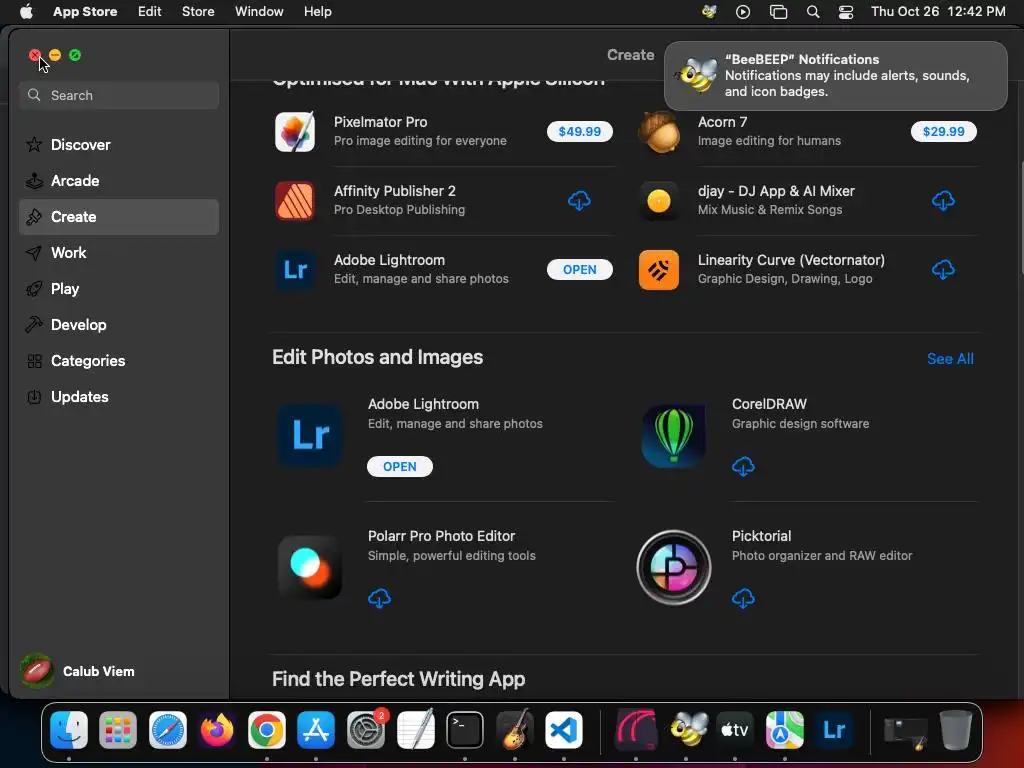Click the clock showing Thu Oct 26
This screenshot has height=768, width=1024.
(938, 12)
